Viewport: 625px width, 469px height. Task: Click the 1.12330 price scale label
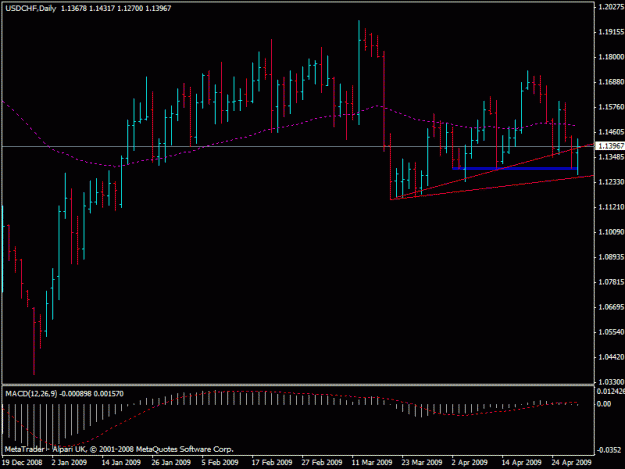611,182
